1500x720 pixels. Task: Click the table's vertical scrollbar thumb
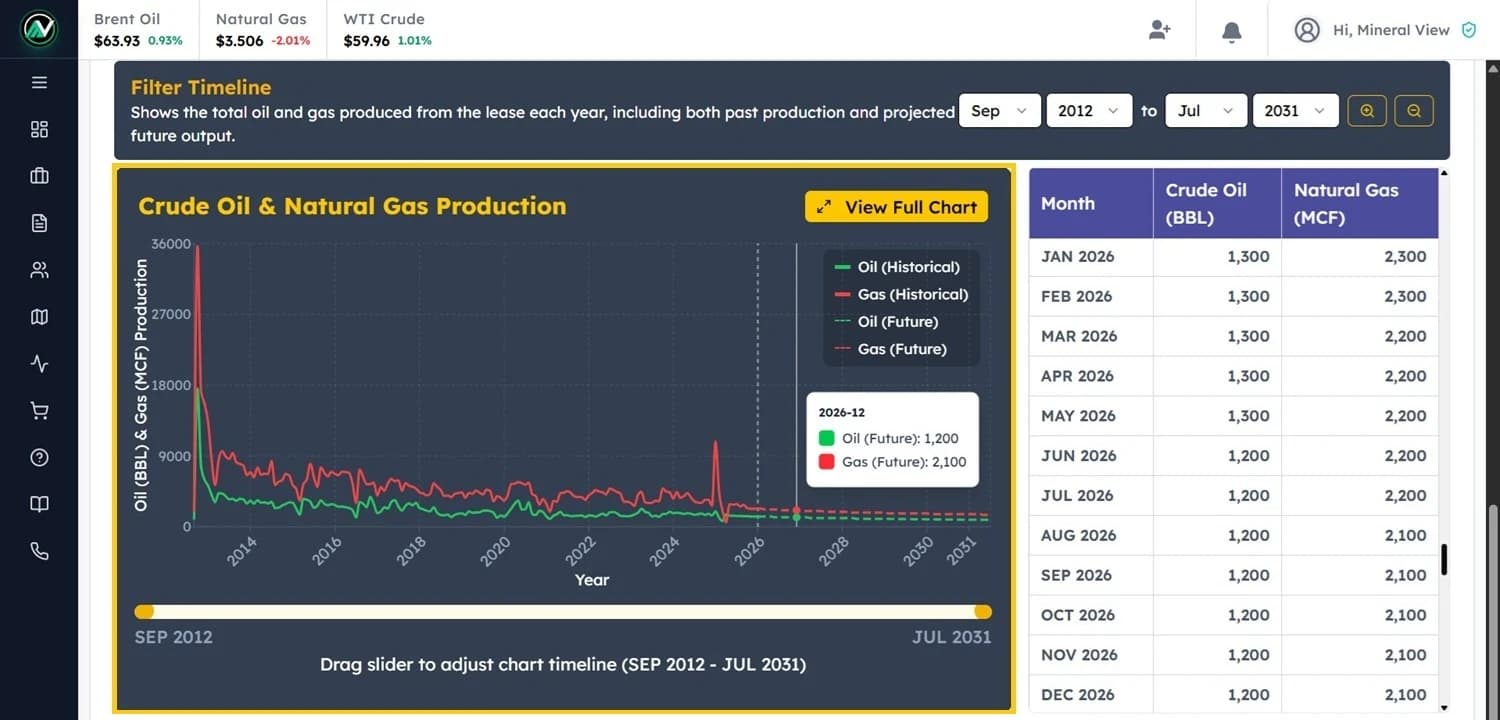pyautogui.click(x=1444, y=560)
